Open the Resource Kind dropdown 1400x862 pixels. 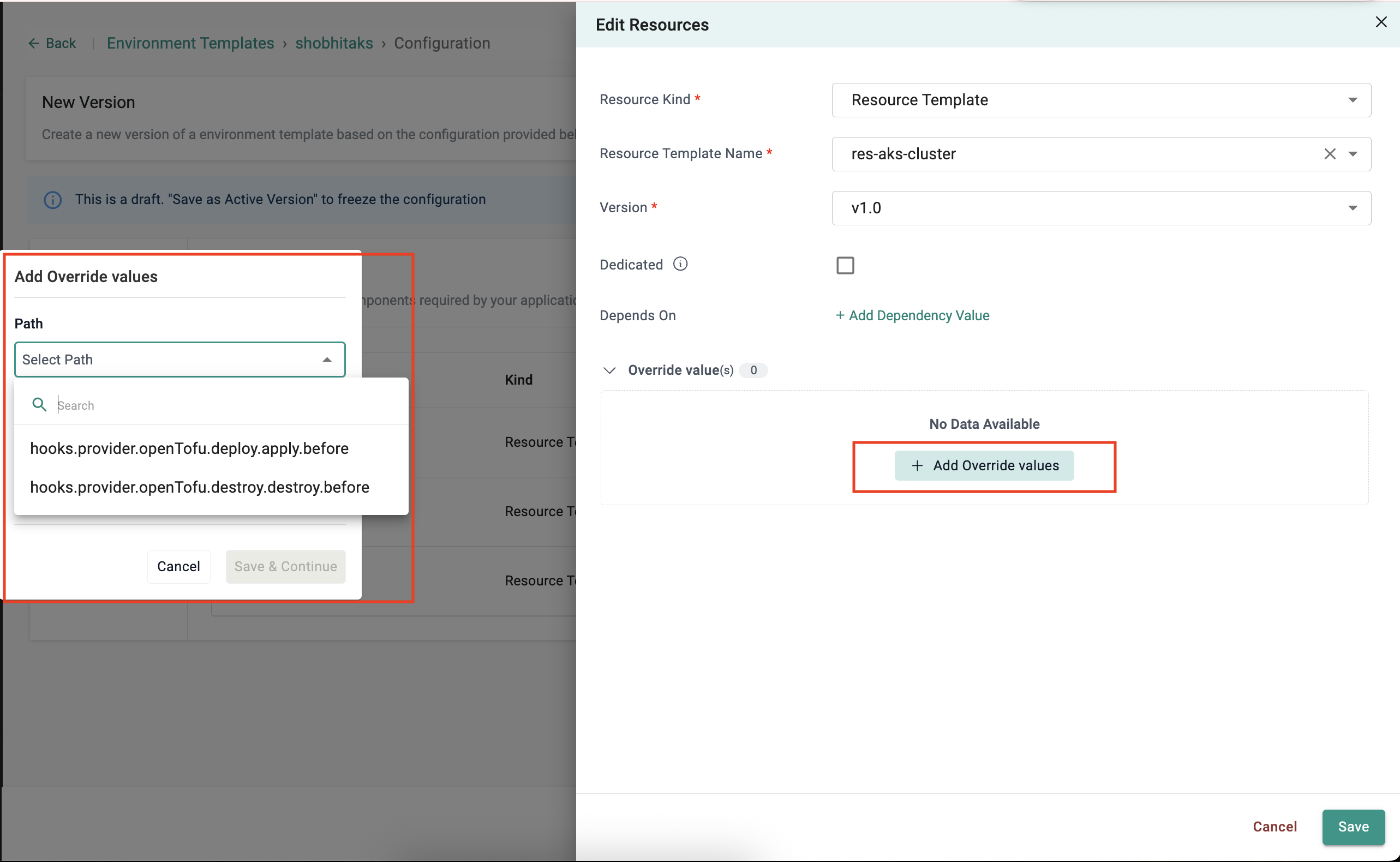1352,100
